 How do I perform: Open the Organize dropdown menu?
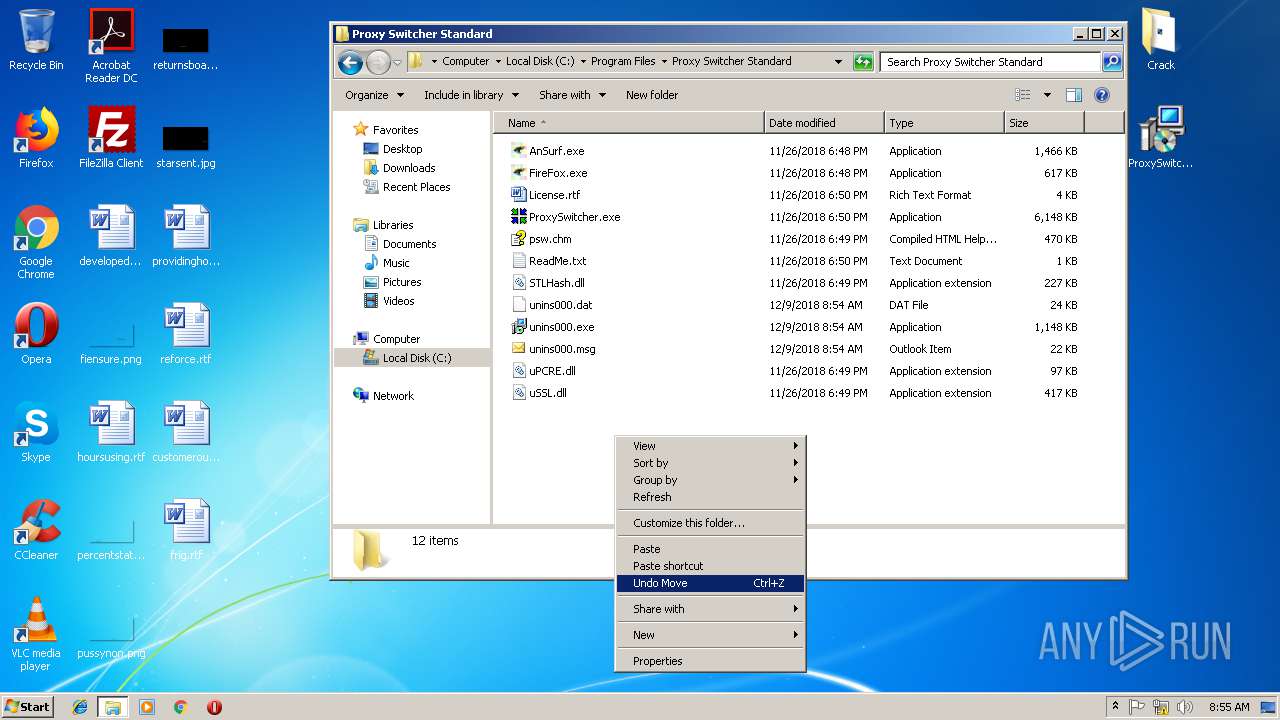tap(375, 95)
